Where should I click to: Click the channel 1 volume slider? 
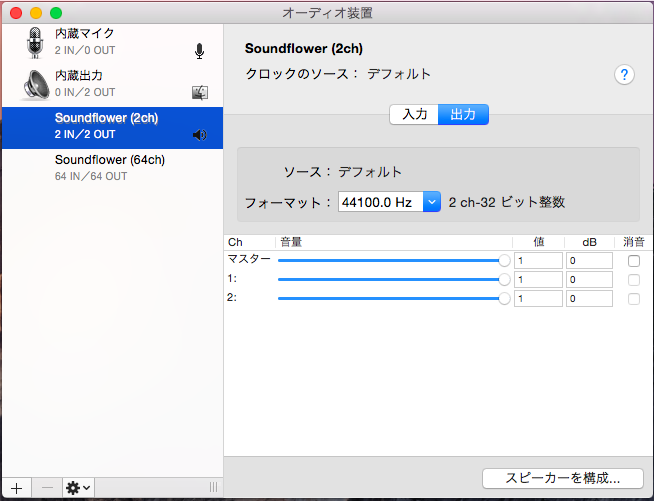(393, 279)
